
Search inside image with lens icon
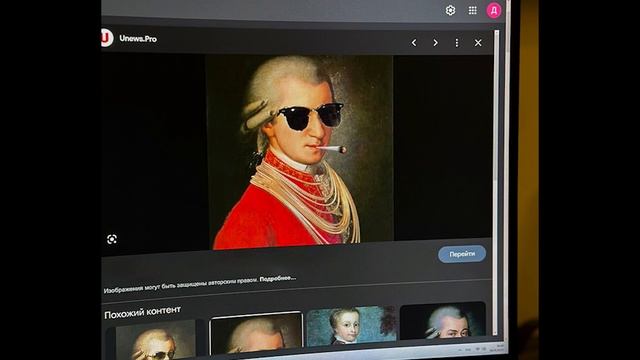[x=112, y=239]
